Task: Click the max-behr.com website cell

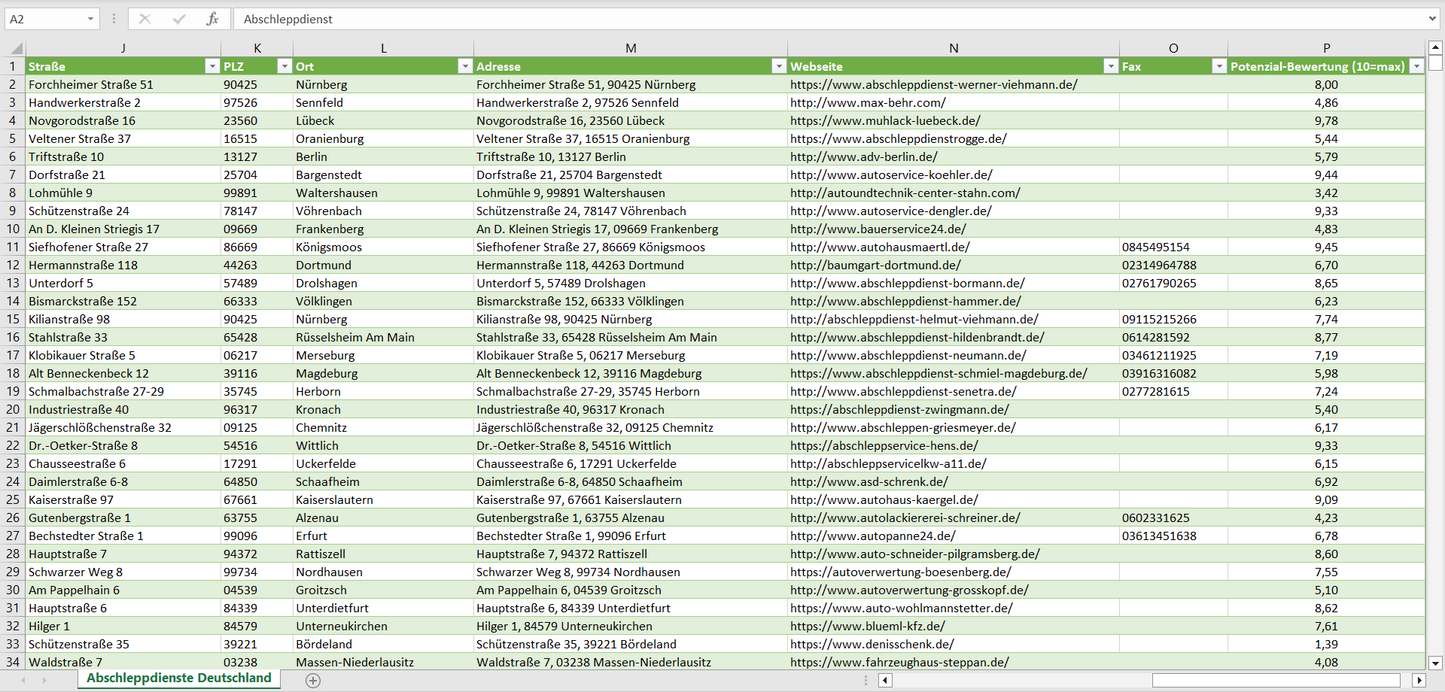Action: tap(867, 103)
